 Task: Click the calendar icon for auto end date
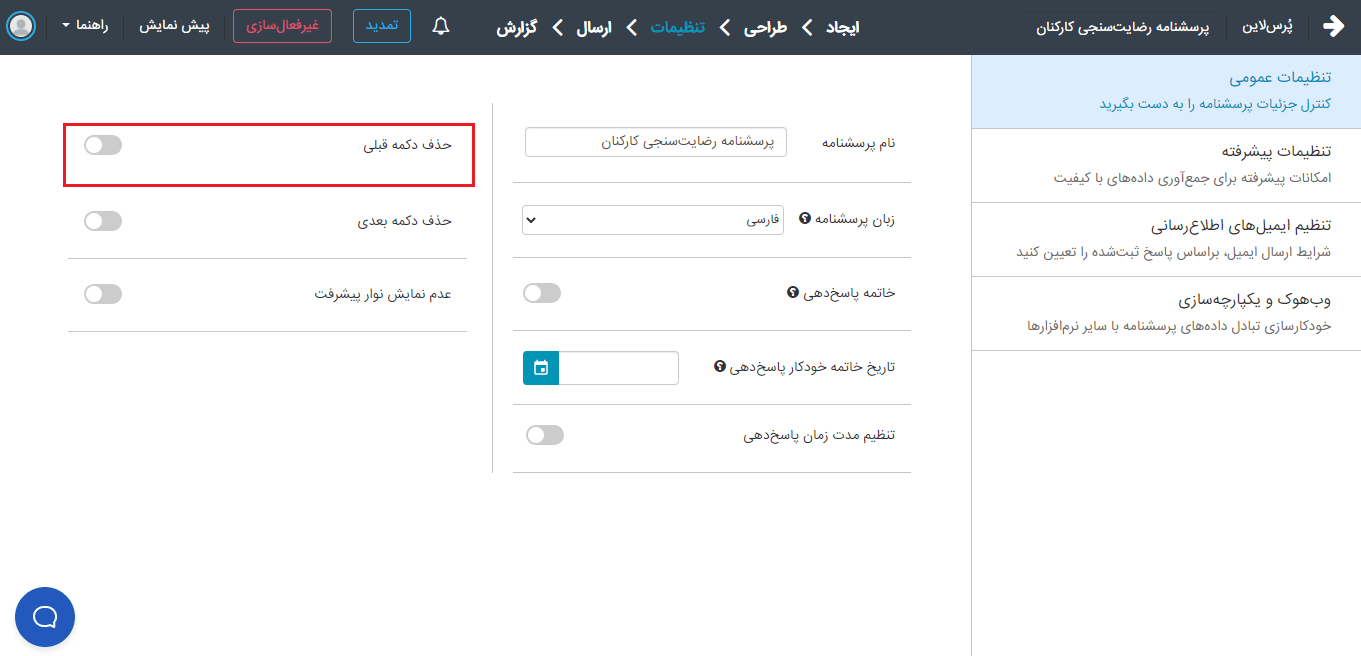pos(541,368)
